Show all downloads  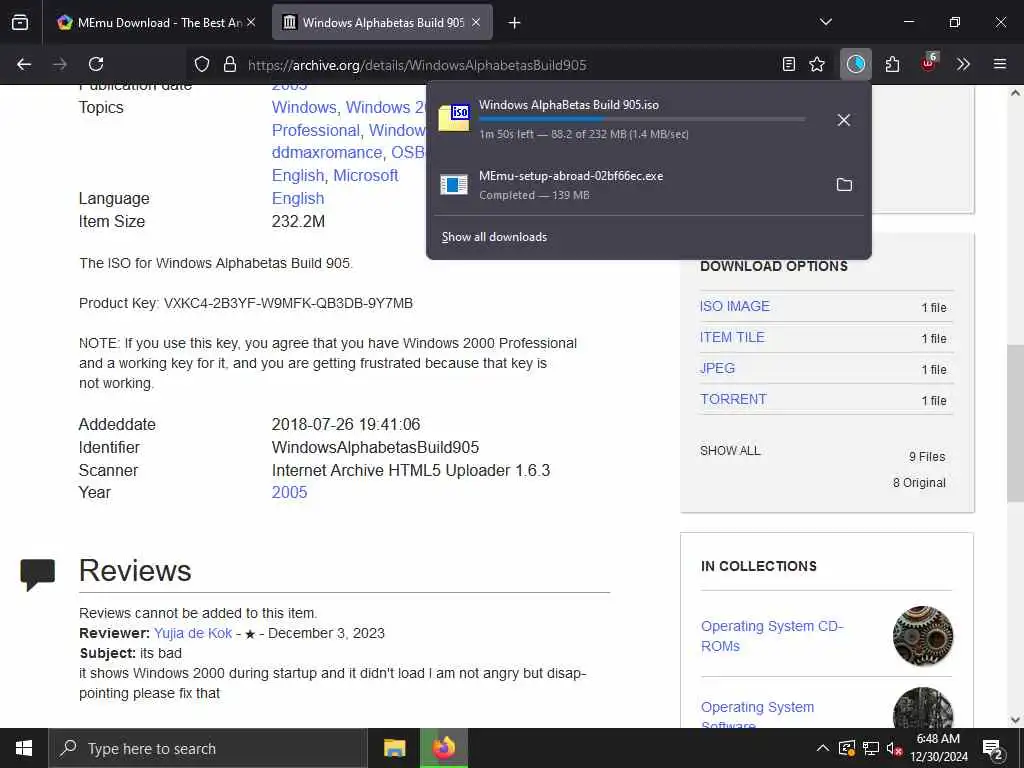[494, 237]
